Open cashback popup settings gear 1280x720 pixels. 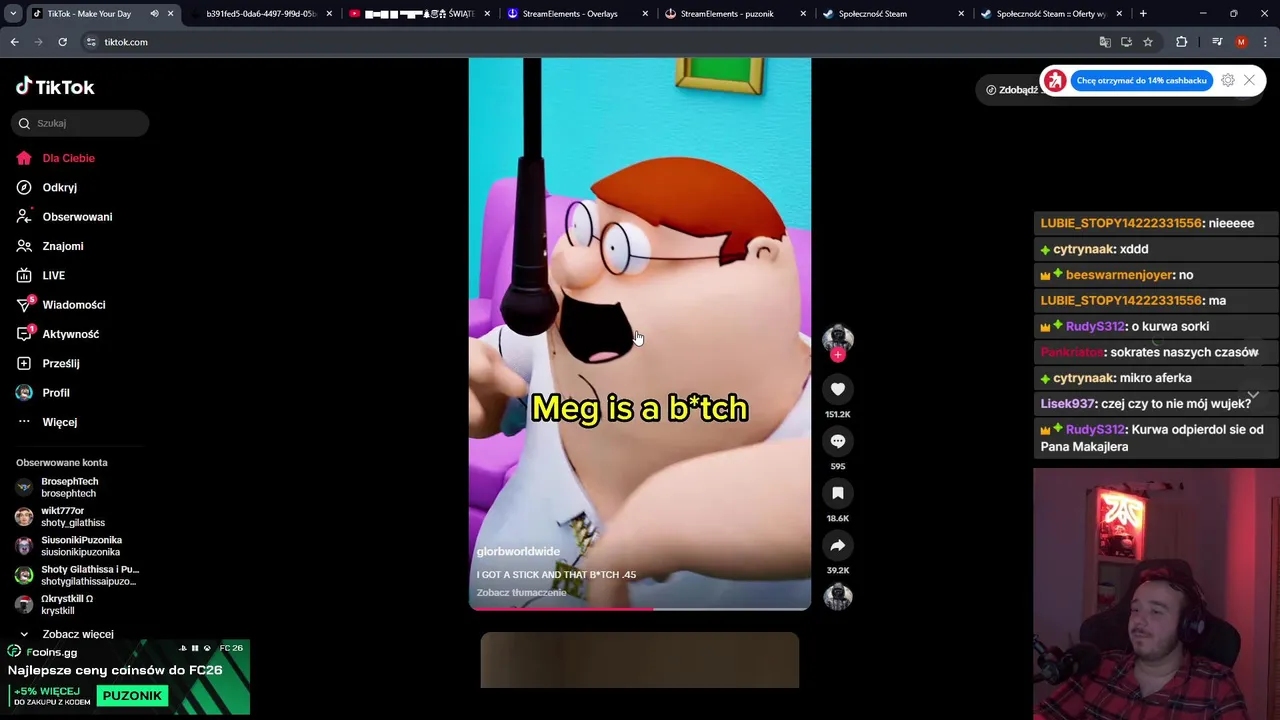pos(1228,80)
